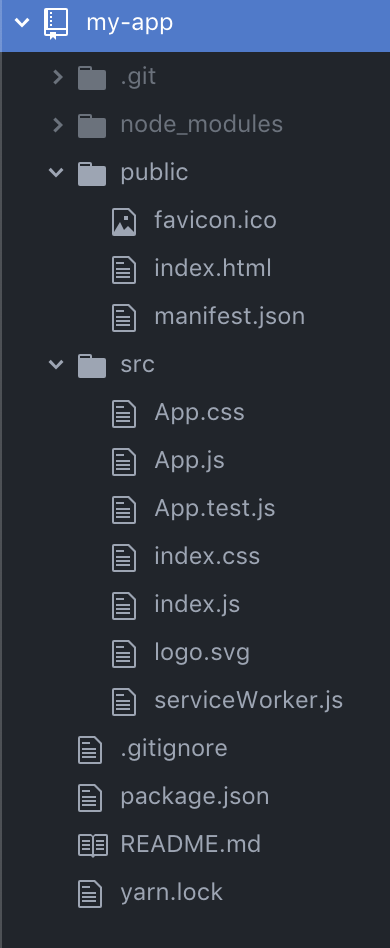
Task: Click the index.css file icon
Action: (124, 557)
